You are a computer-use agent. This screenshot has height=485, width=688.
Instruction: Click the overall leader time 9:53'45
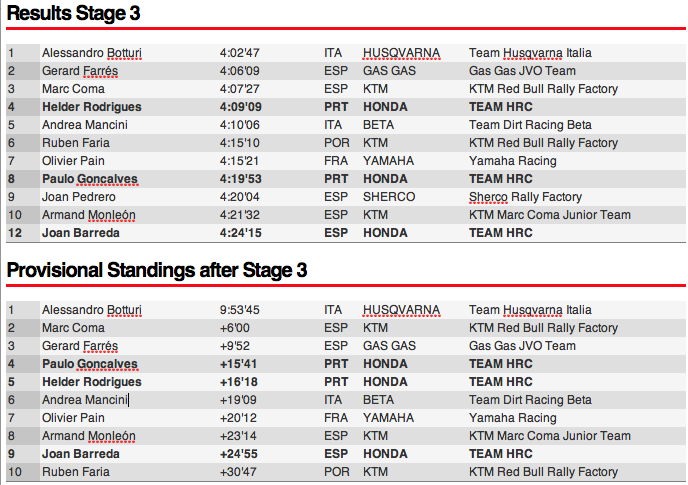click(240, 310)
